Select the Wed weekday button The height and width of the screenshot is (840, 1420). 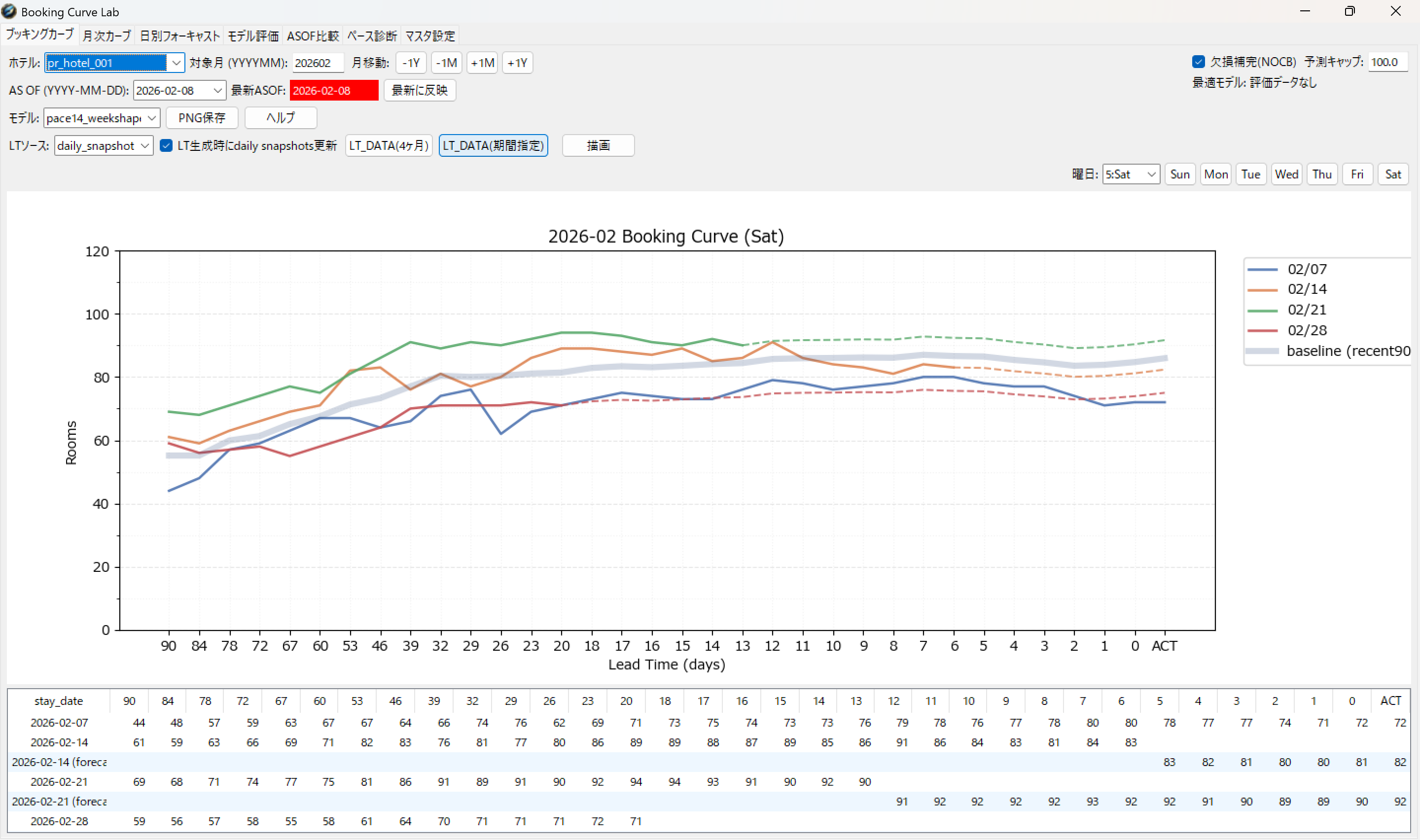[x=1286, y=175]
